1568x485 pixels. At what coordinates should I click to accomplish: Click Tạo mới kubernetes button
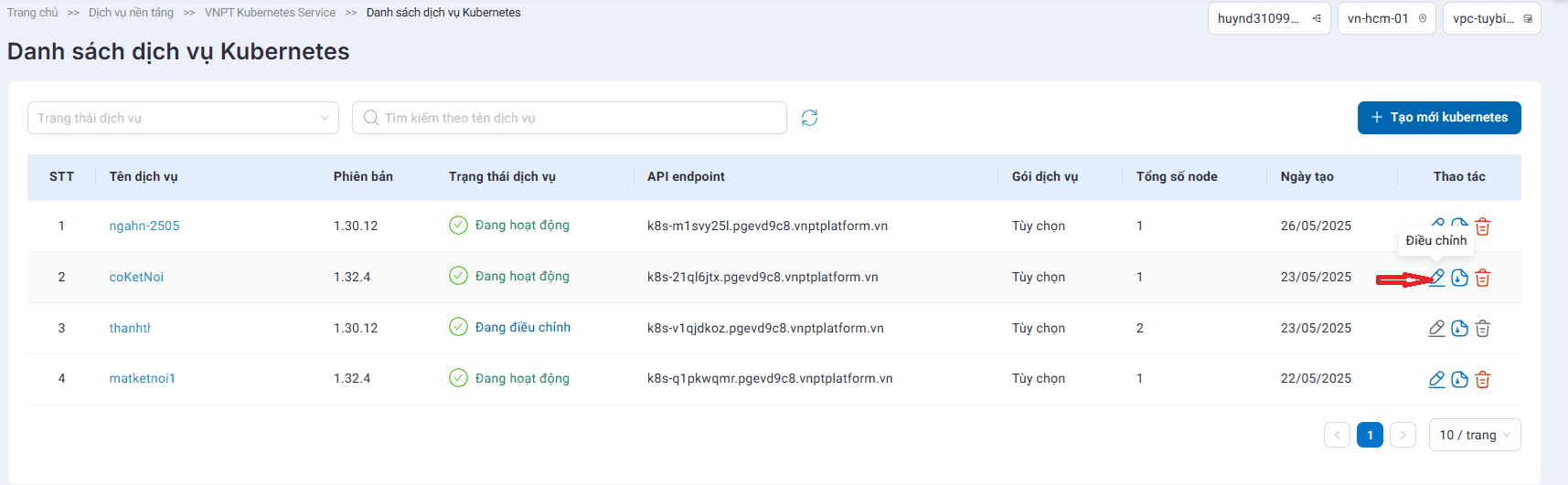(1438, 118)
